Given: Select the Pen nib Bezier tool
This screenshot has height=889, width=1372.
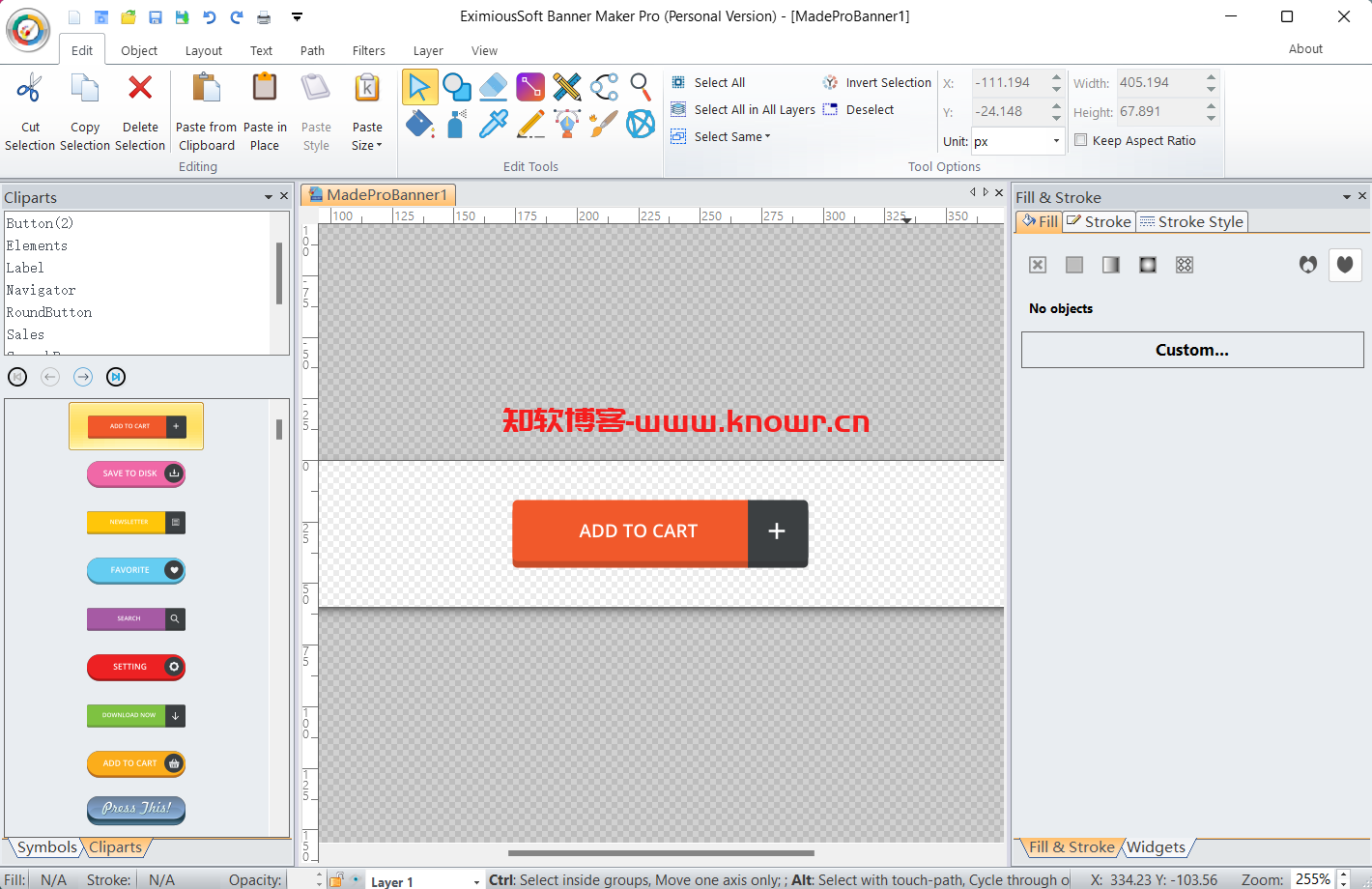Looking at the screenshot, I should click(x=567, y=124).
